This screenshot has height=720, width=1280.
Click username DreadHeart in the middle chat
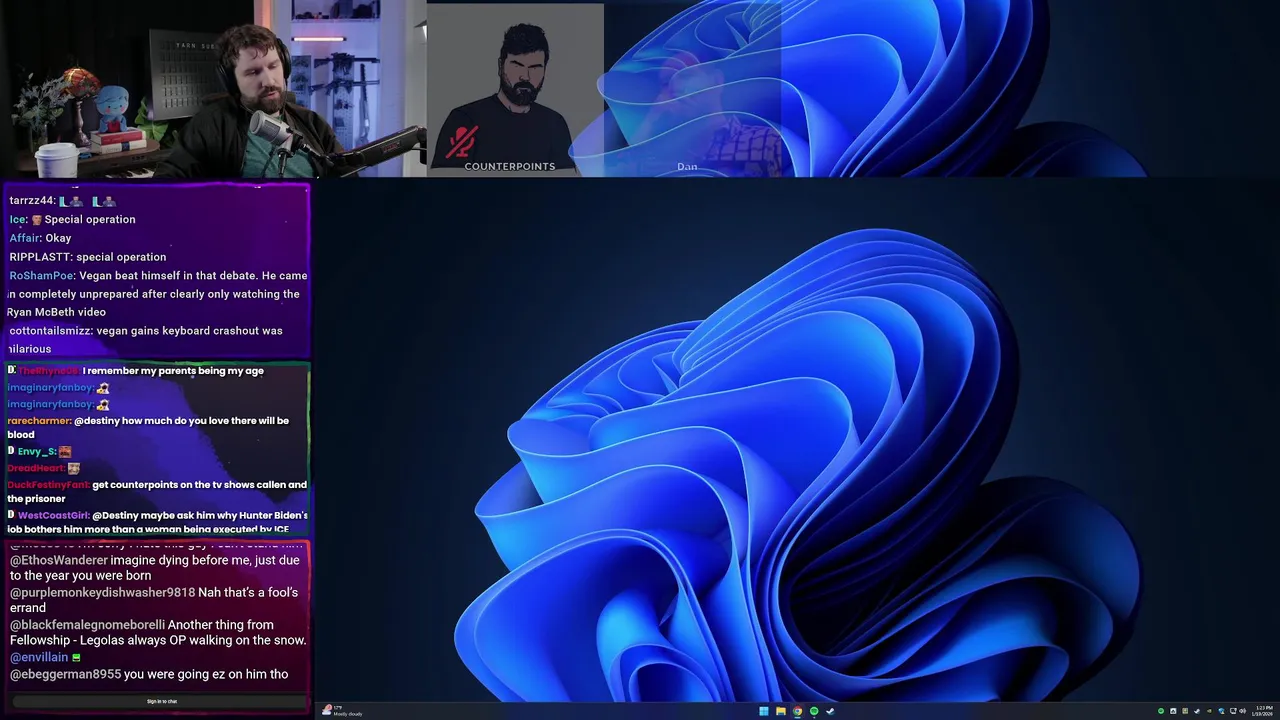coord(35,468)
